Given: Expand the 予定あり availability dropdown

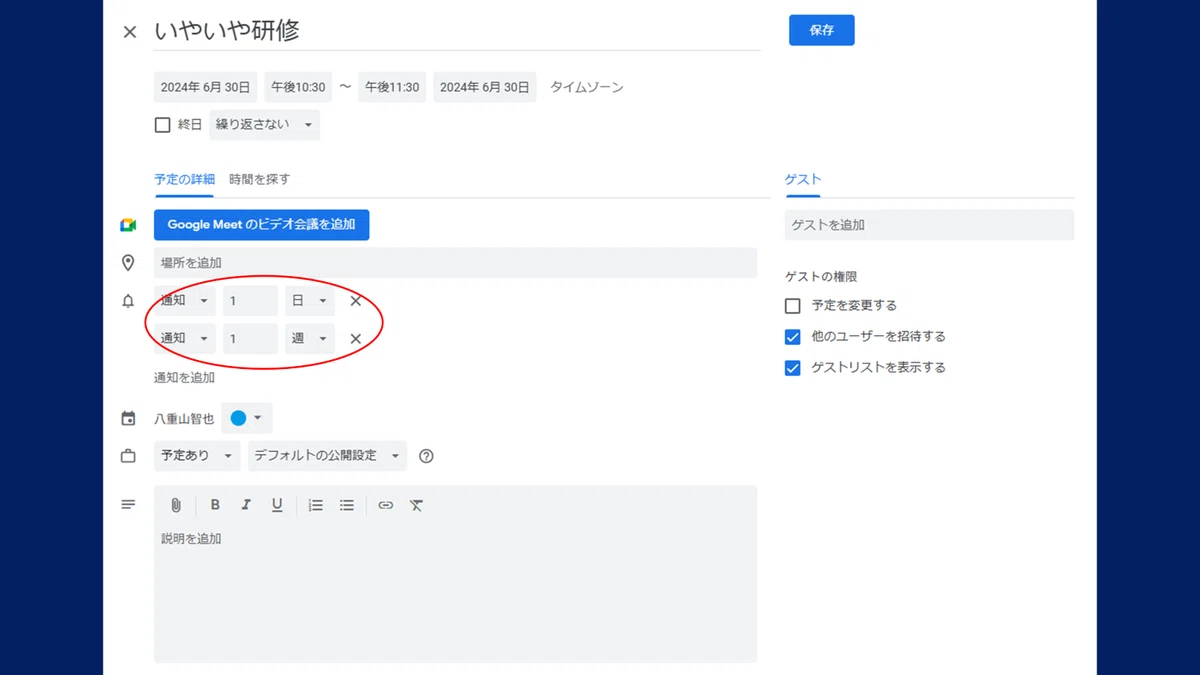Looking at the screenshot, I should 197,456.
